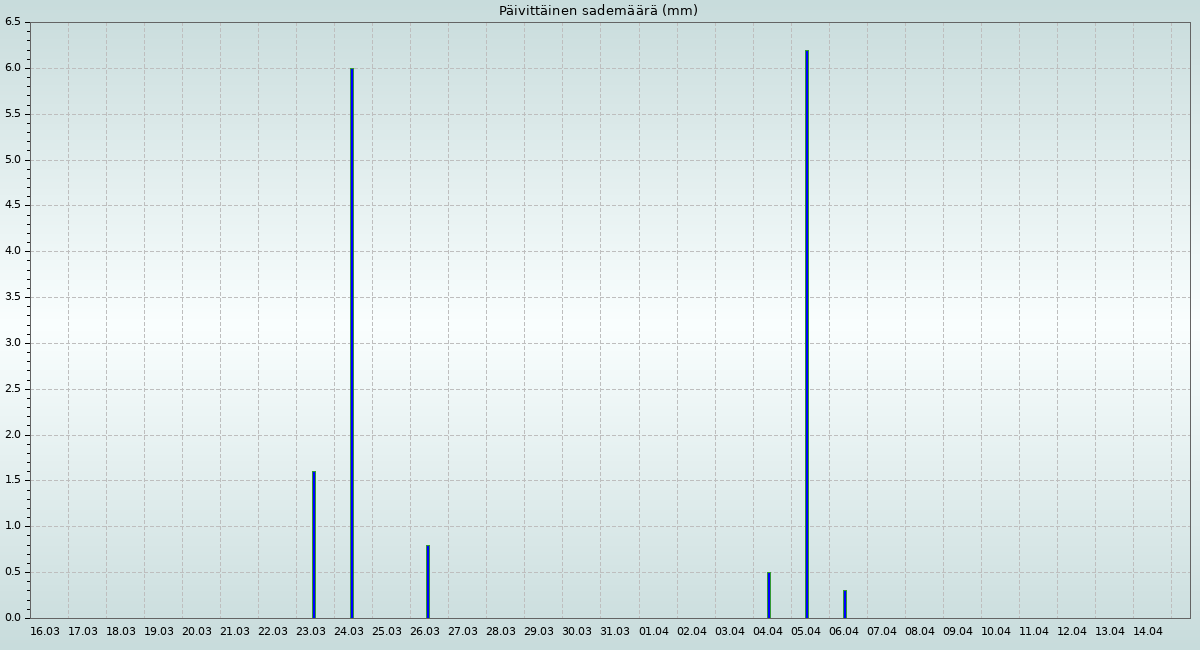Click the small bar on 26.03
This screenshot has width=1200, height=650.
pyautogui.click(x=428, y=582)
